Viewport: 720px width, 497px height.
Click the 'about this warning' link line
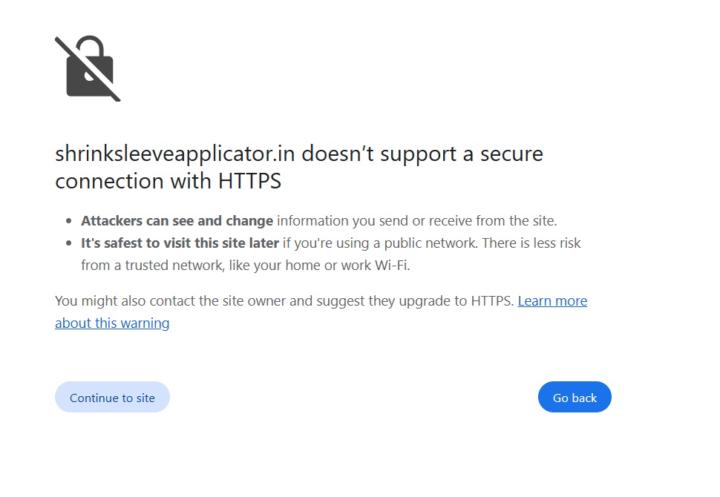tap(112, 322)
